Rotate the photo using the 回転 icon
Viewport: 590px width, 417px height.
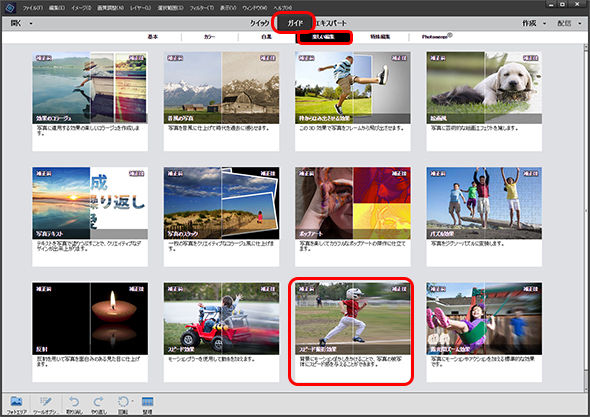point(123,402)
